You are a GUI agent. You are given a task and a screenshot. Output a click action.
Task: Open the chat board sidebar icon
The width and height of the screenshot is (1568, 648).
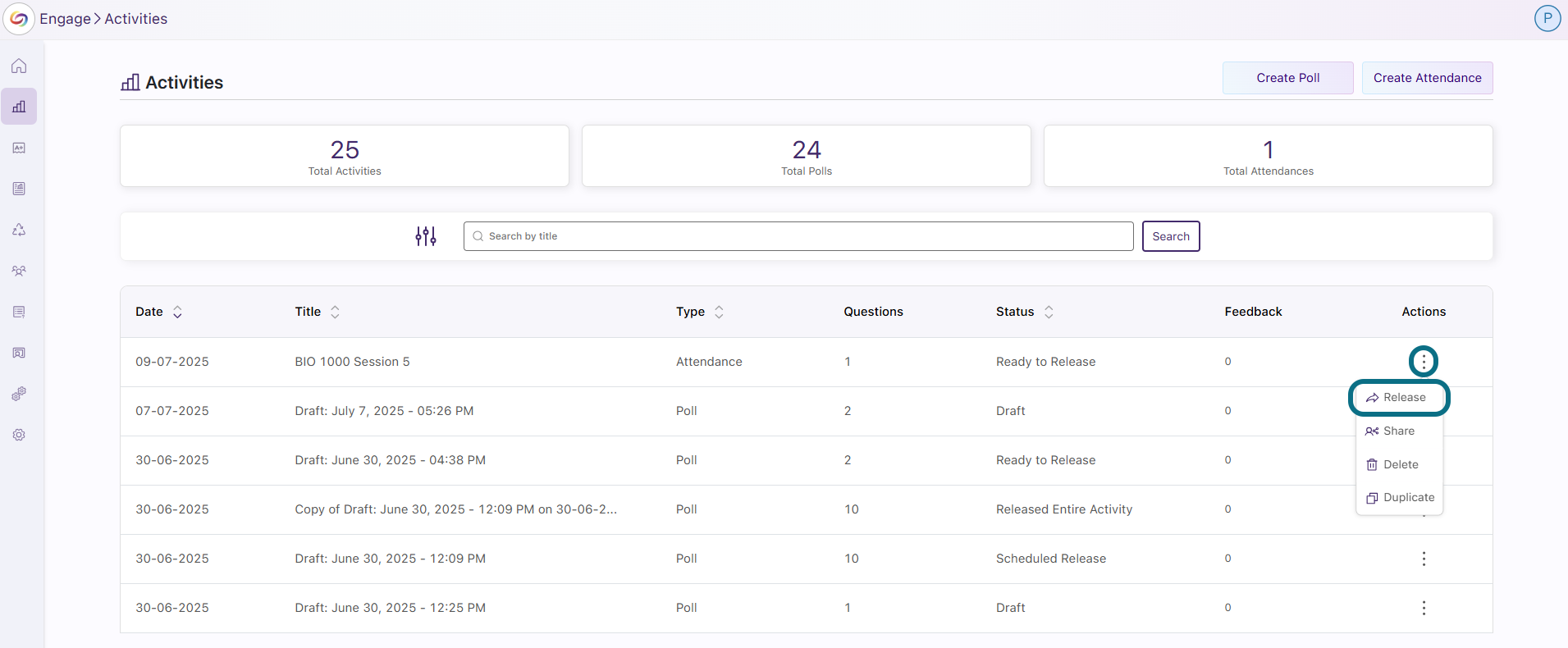(19, 353)
